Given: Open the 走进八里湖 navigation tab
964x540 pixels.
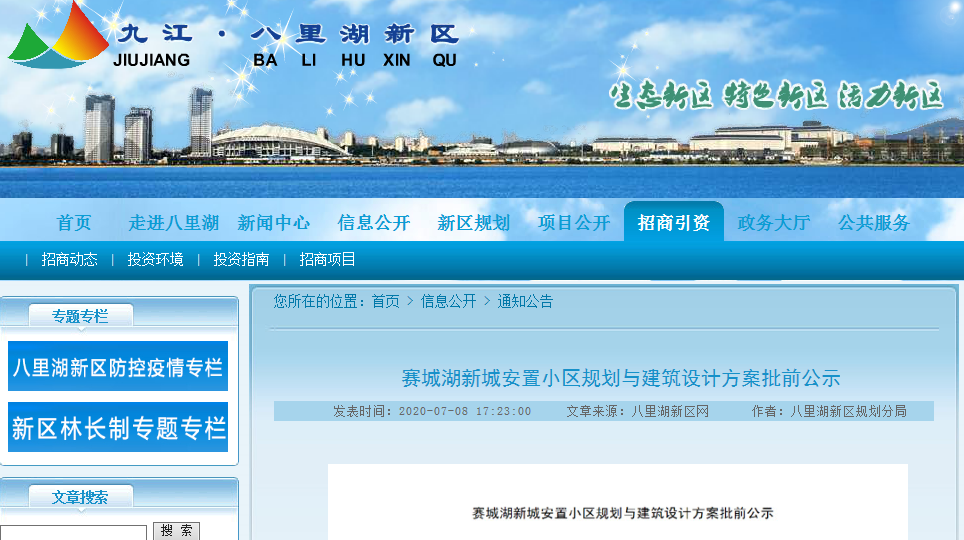Looking at the screenshot, I should tap(174, 223).
